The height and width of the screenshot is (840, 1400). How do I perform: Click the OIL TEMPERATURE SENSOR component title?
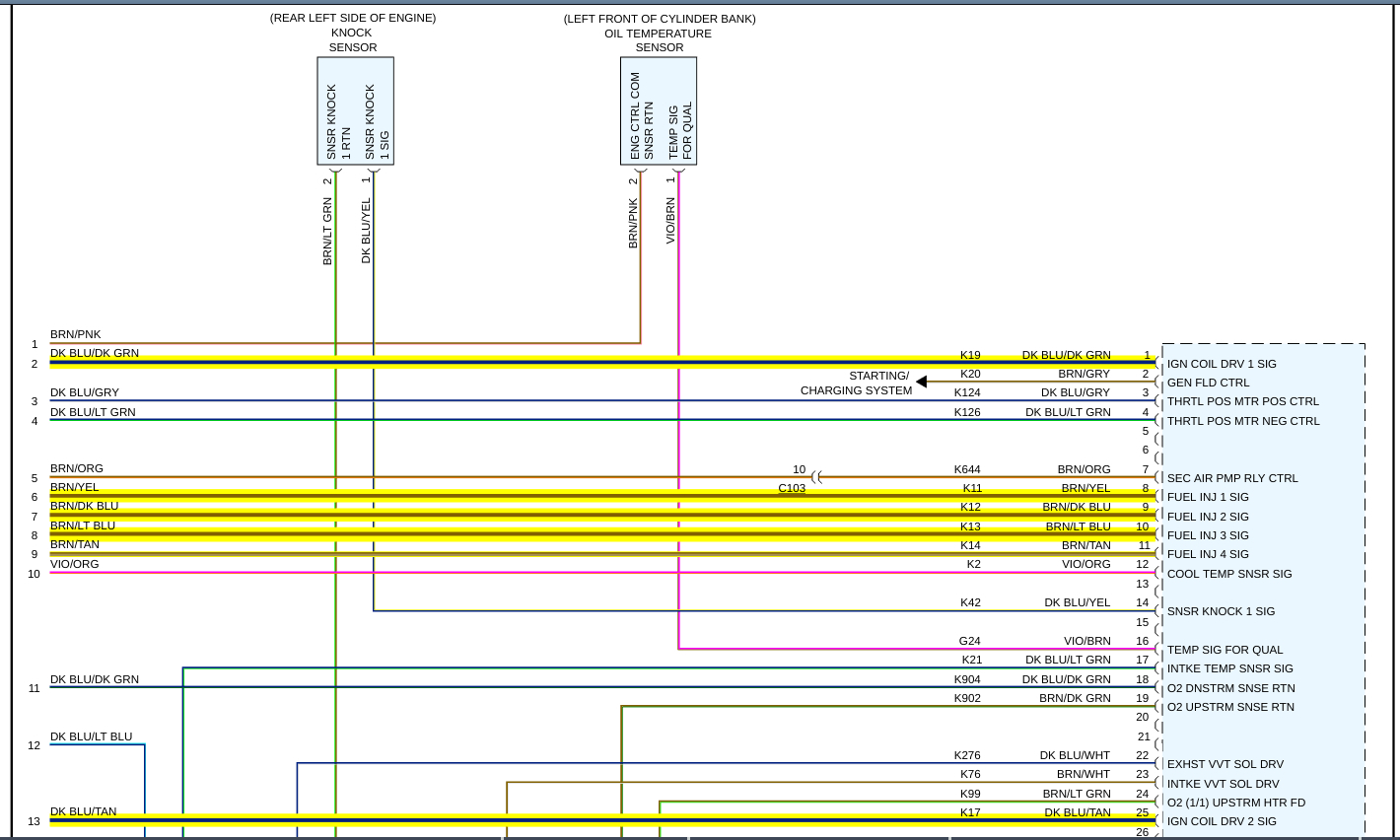pos(660,40)
